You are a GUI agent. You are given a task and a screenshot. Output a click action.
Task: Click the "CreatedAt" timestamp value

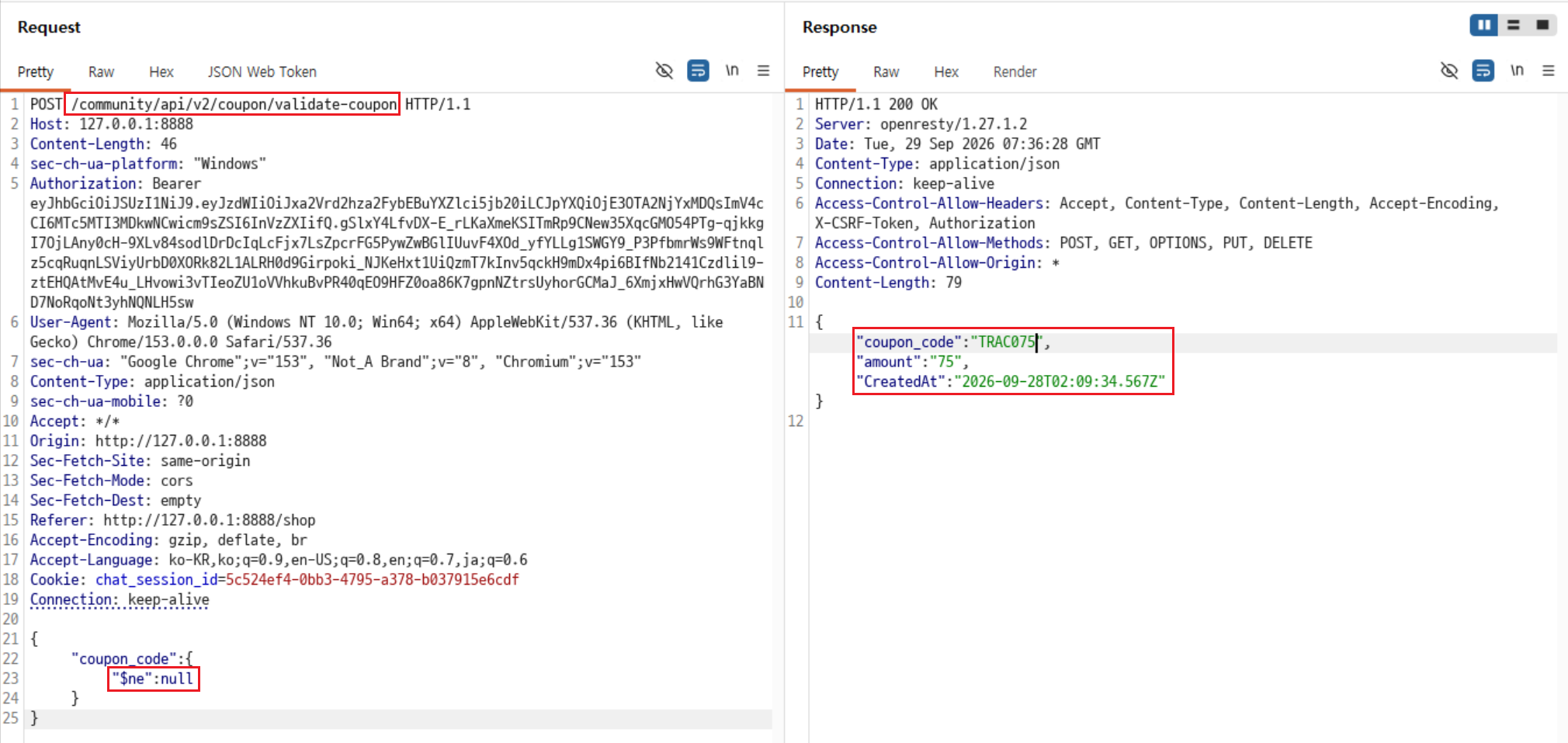pyautogui.click(x=1060, y=381)
